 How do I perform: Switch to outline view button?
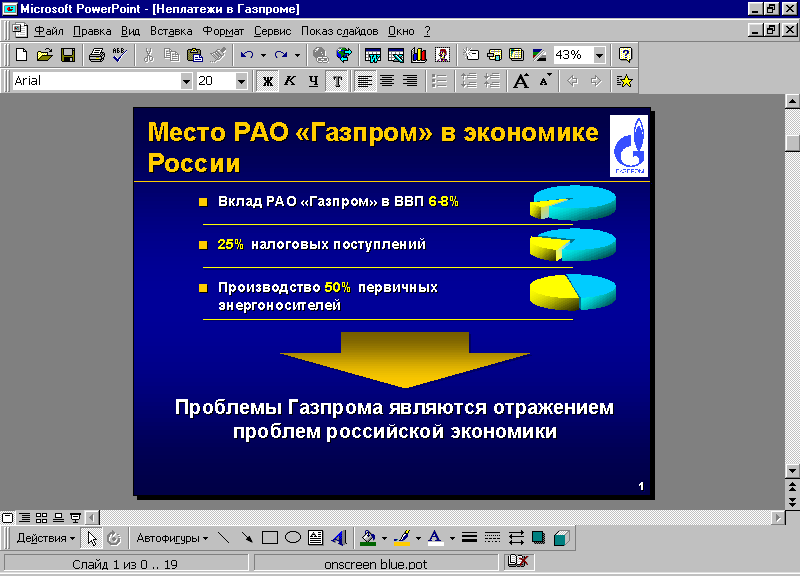(x=24, y=518)
